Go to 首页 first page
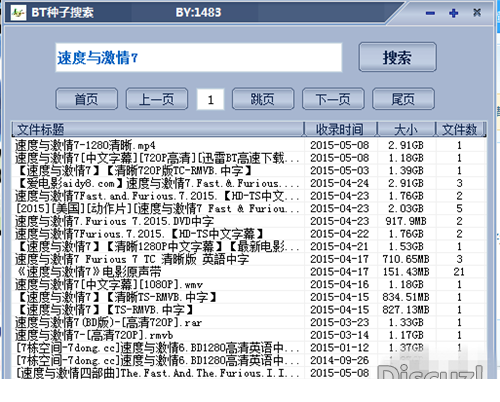 pyautogui.click(x=86, y=99)
